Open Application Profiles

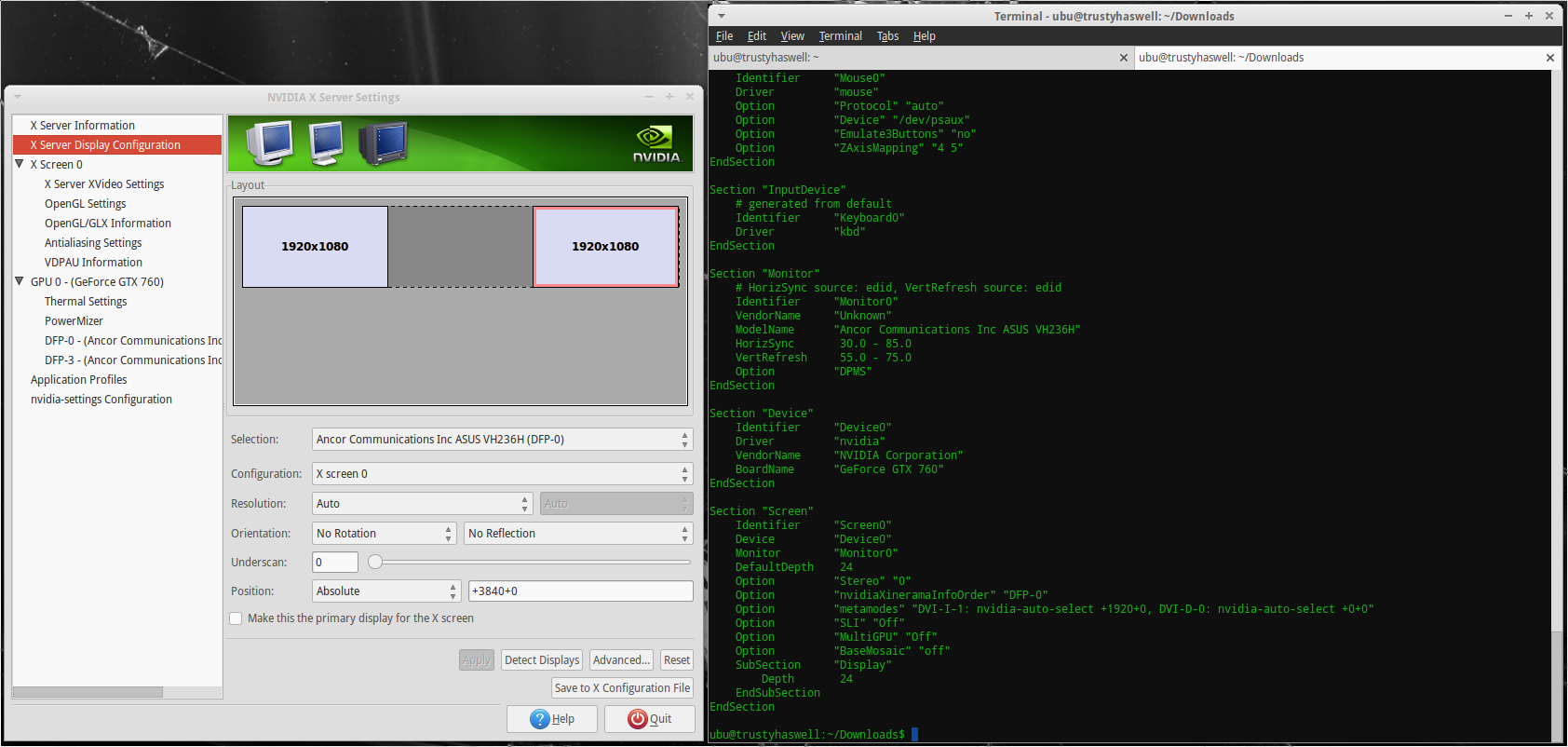[x=79, y=380]
